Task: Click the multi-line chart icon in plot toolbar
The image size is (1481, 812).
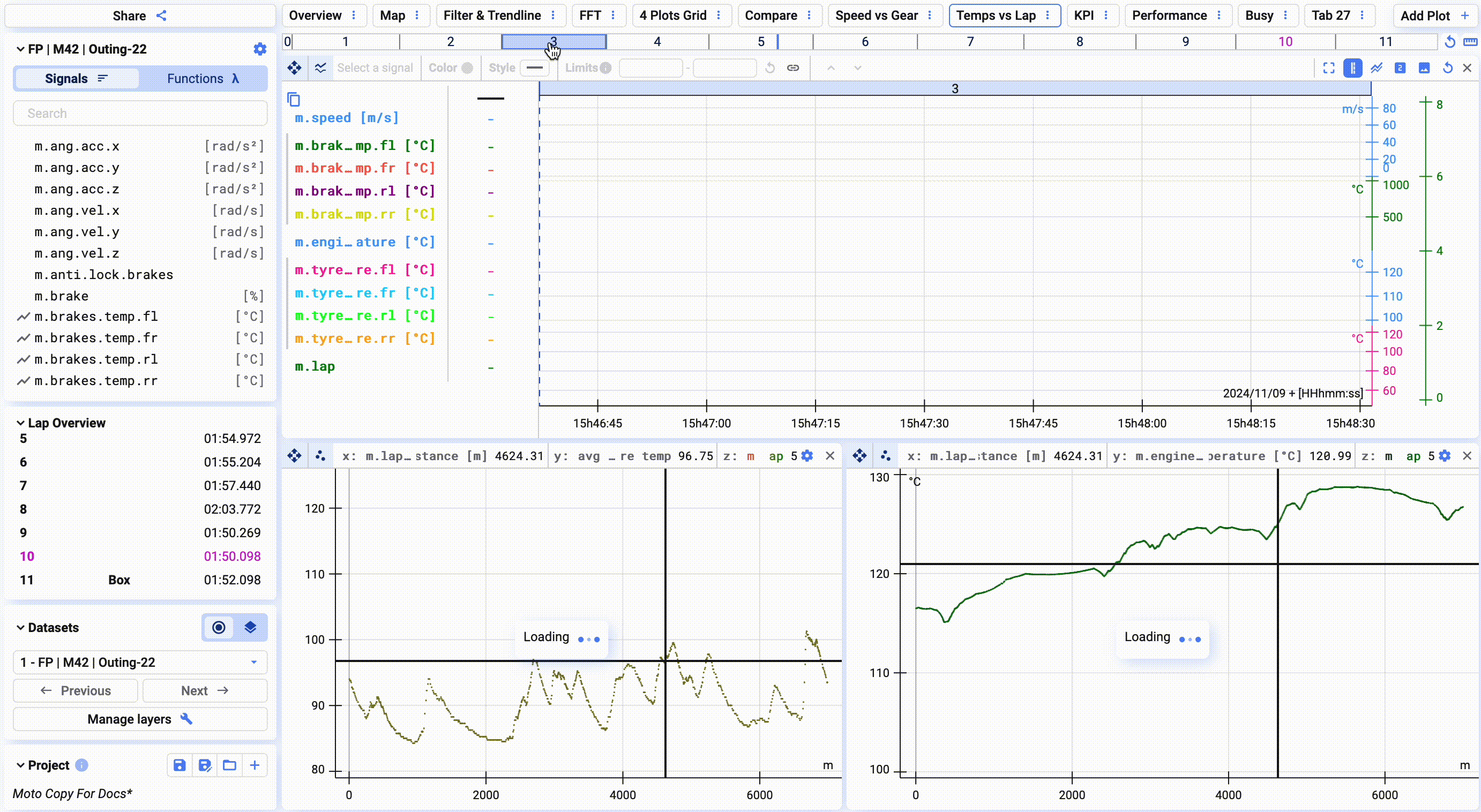Action: point(1377,68)
